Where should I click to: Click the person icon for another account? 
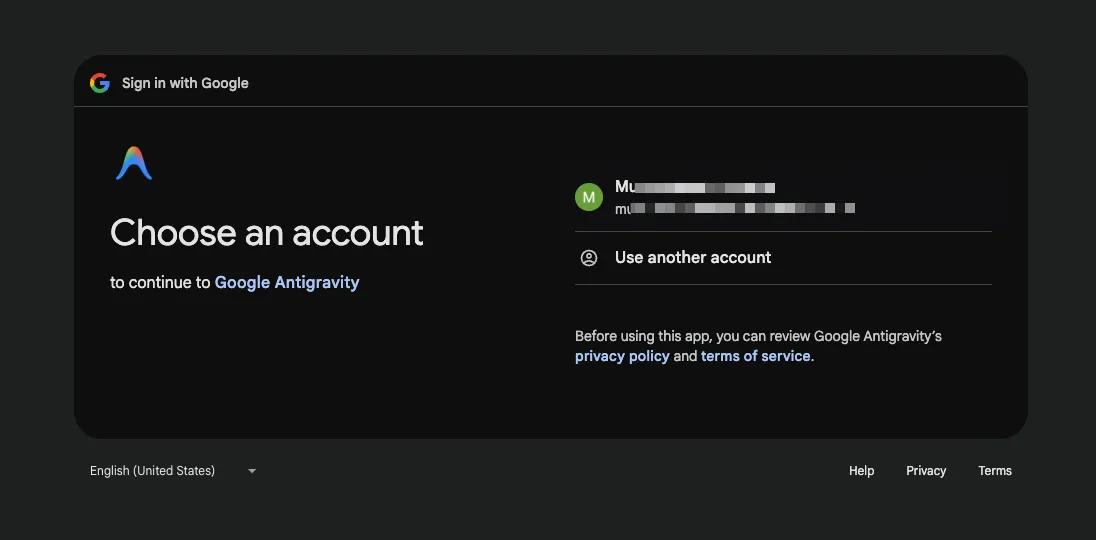tap(589, 258)
